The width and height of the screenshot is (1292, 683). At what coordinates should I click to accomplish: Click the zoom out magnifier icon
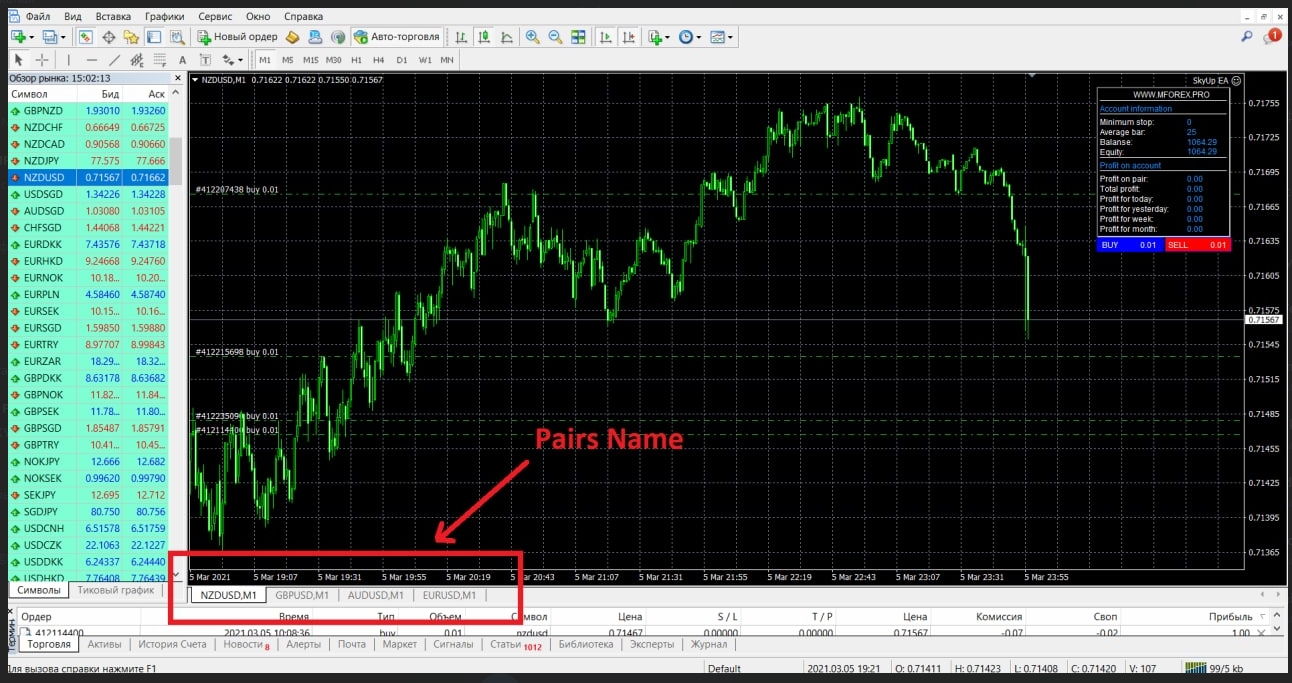pyautogui.click(x=555, y=37)
